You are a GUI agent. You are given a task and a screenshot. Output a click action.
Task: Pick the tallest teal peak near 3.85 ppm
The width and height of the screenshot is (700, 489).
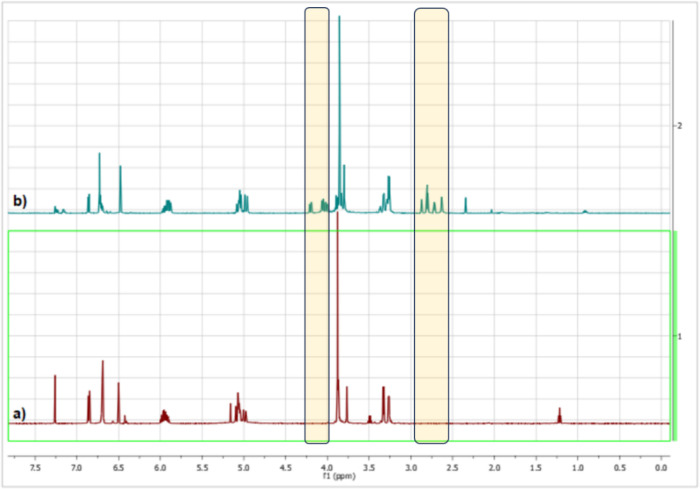point(339,112)
